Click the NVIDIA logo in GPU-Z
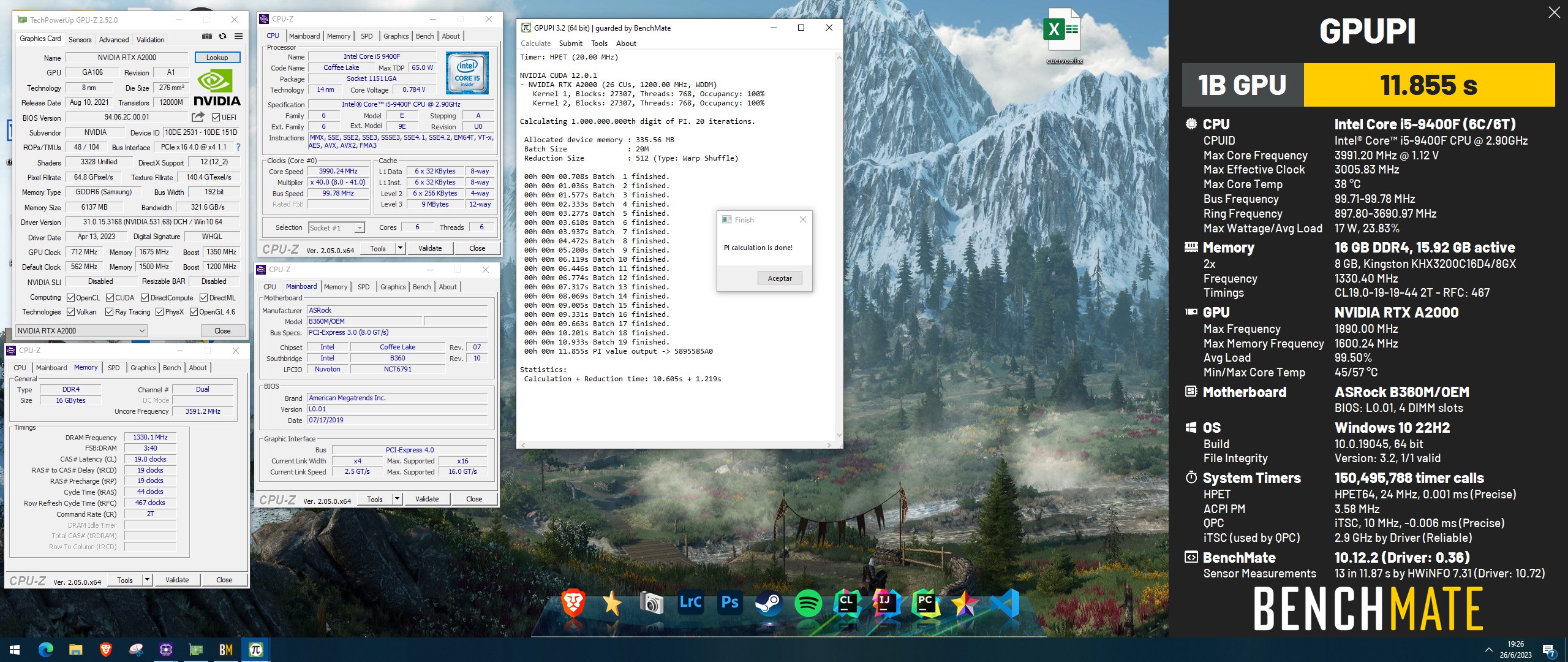This screenshot has height=662, width=1568. pyautogui.click(x=217, y=88)
